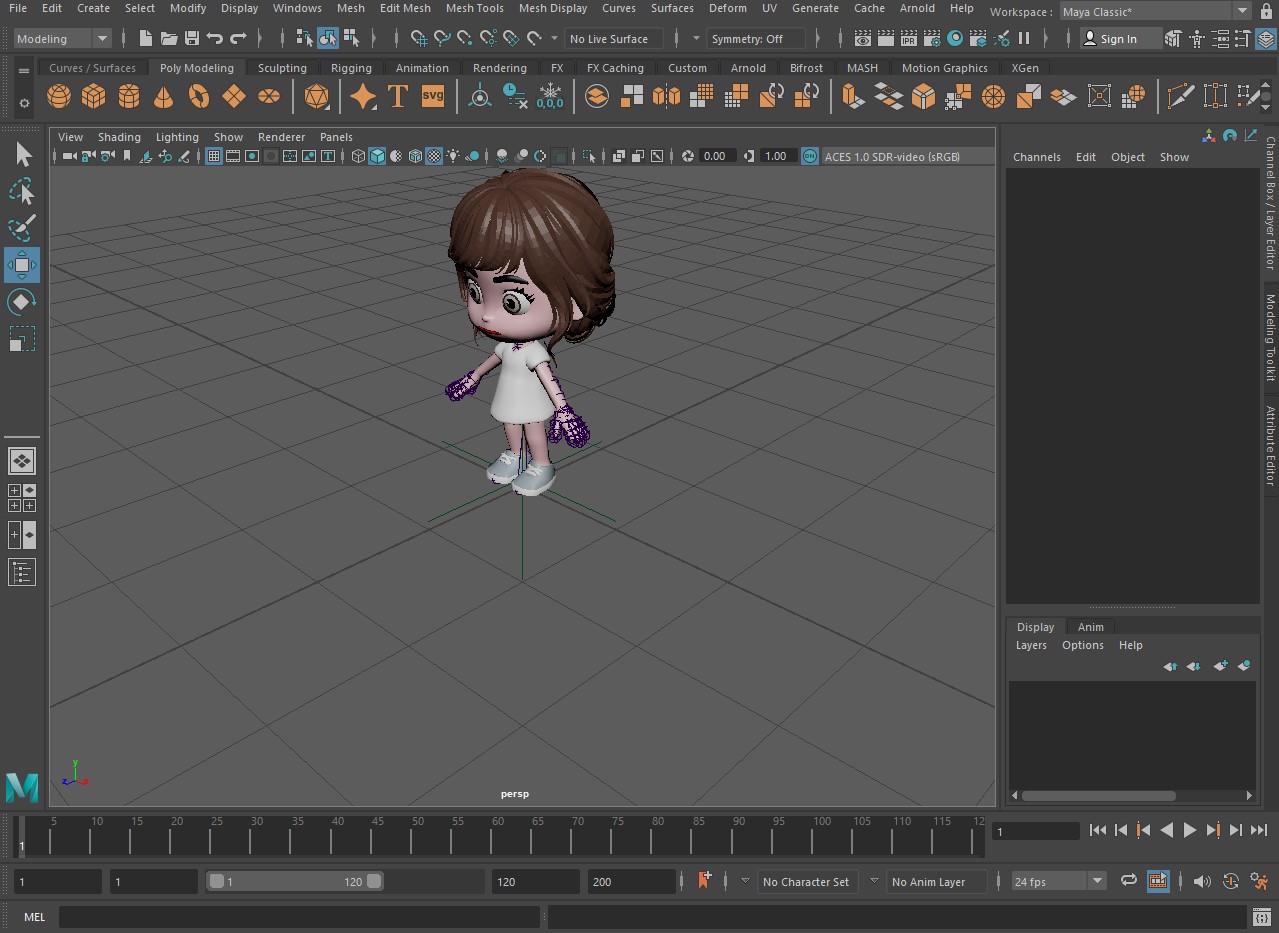The image size is (1279, 933).
Task: Select the Move tool in the toolbox
Action: coord(22,265)
